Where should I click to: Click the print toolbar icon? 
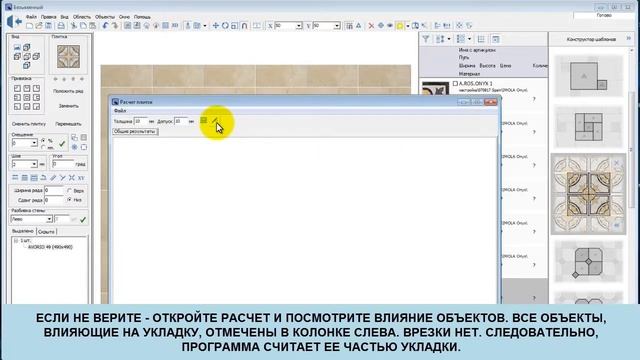click(x=61, y=26)
